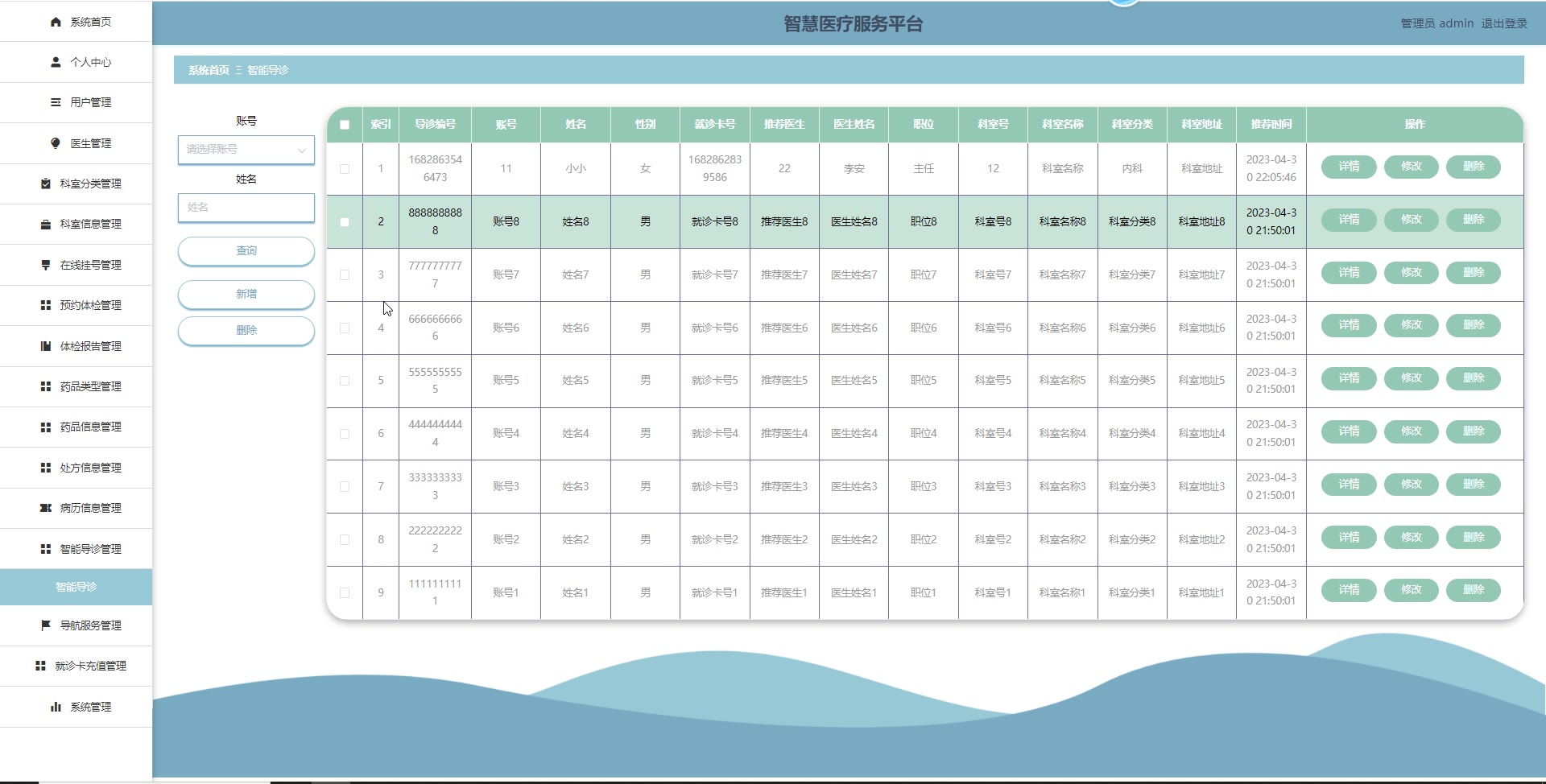Image resolution: width=1546 pixels, height=784 pixels.
Task: Click the cell 内科
Action: tap(1132, 169)
